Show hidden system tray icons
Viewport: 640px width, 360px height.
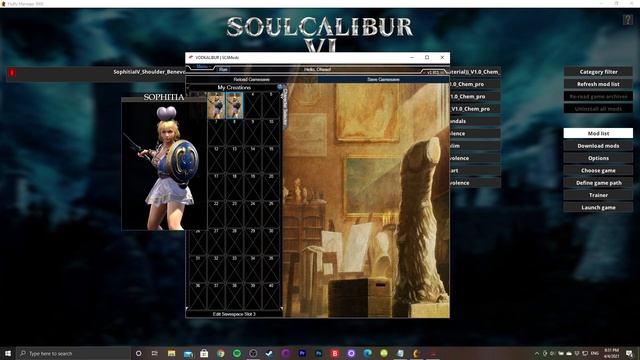point(537,353)
